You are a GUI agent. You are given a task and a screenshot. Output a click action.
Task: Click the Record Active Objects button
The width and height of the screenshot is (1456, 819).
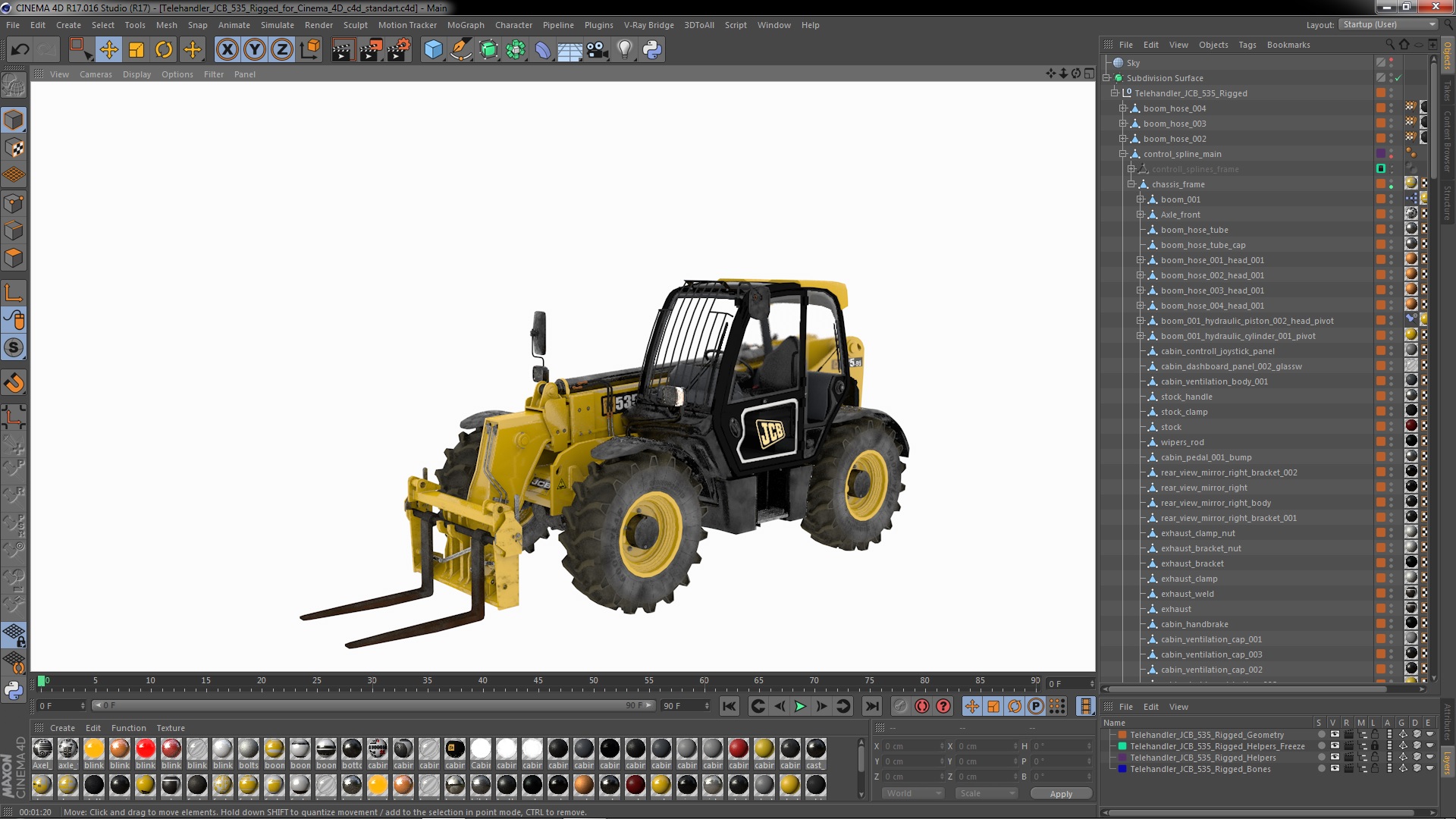pyautogui.click(x=900, y=706)
